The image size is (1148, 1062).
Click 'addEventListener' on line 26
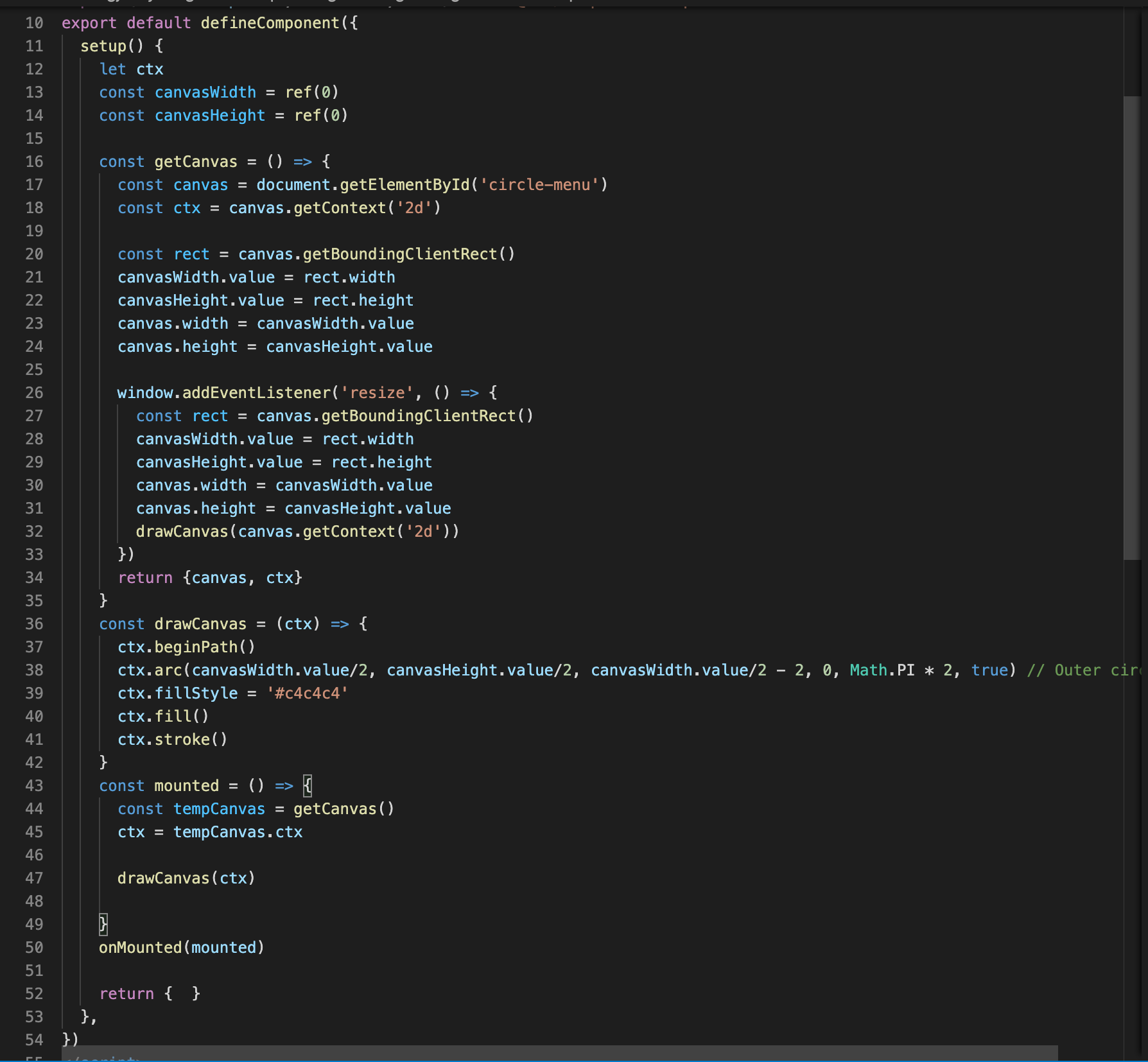256,393
